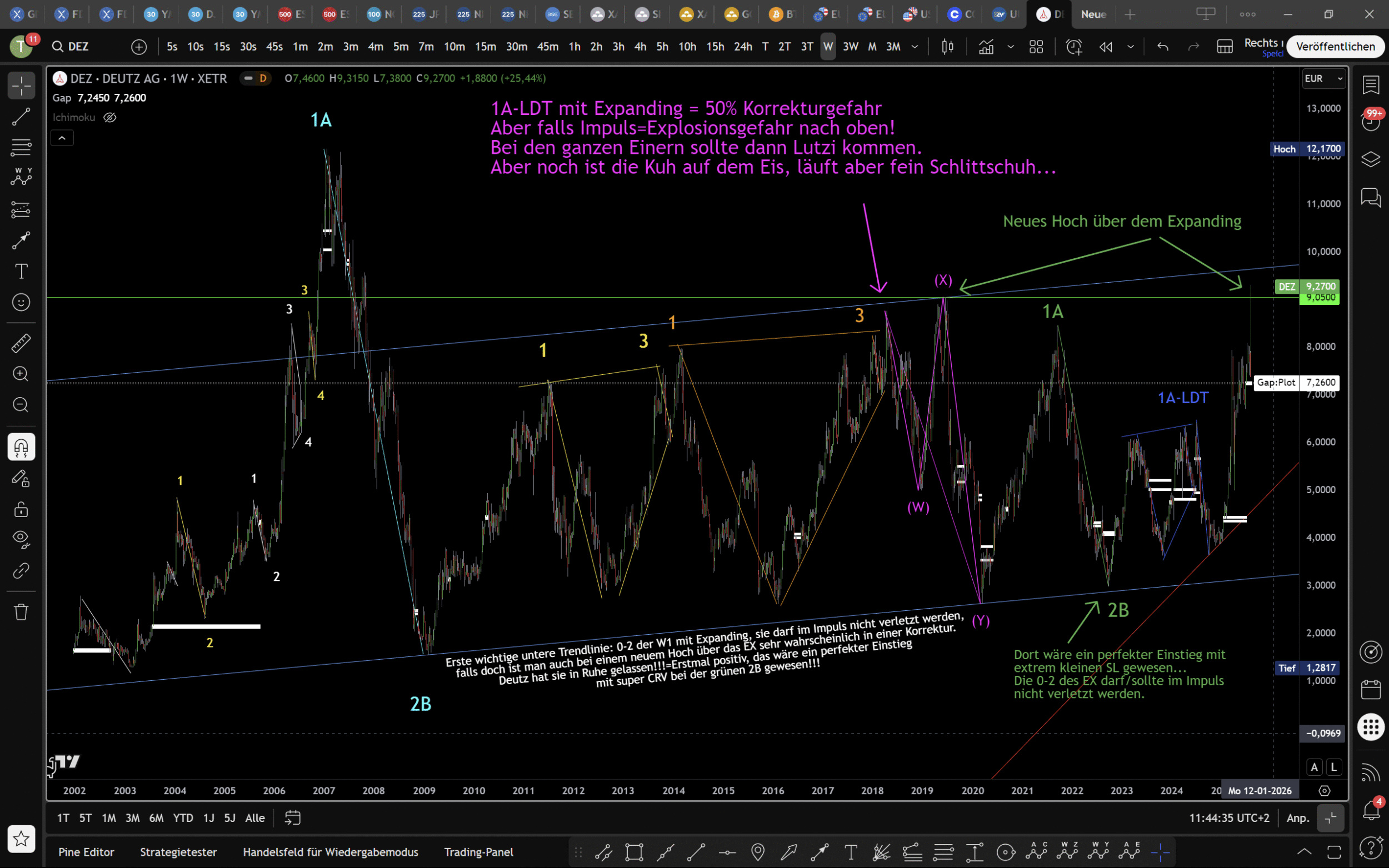Toggle Ichimoku indicator visibility eye
Screen dimensions: 1389x868
click(109, 117)
